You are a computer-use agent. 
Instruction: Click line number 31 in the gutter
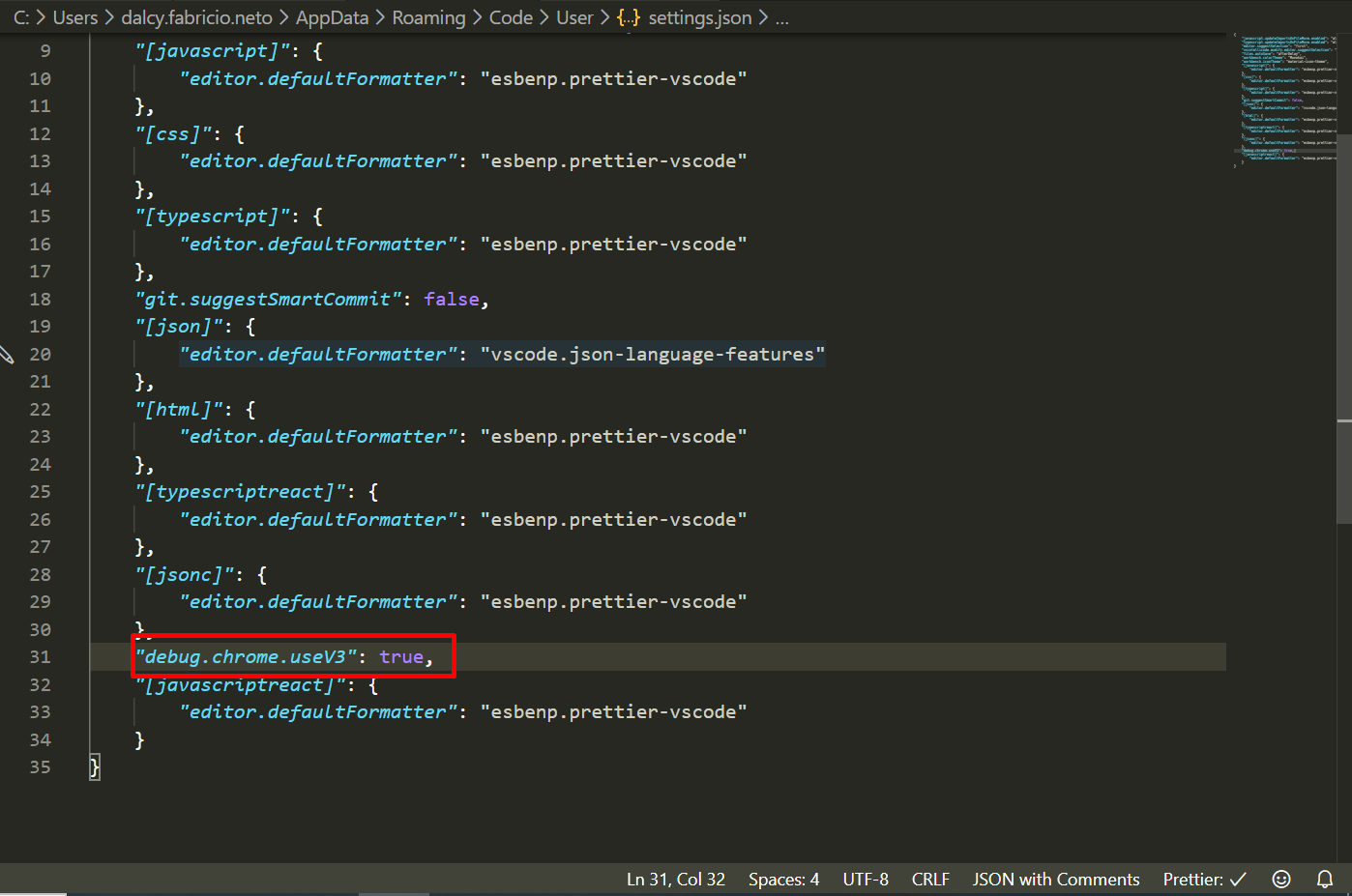pos(40,656)
